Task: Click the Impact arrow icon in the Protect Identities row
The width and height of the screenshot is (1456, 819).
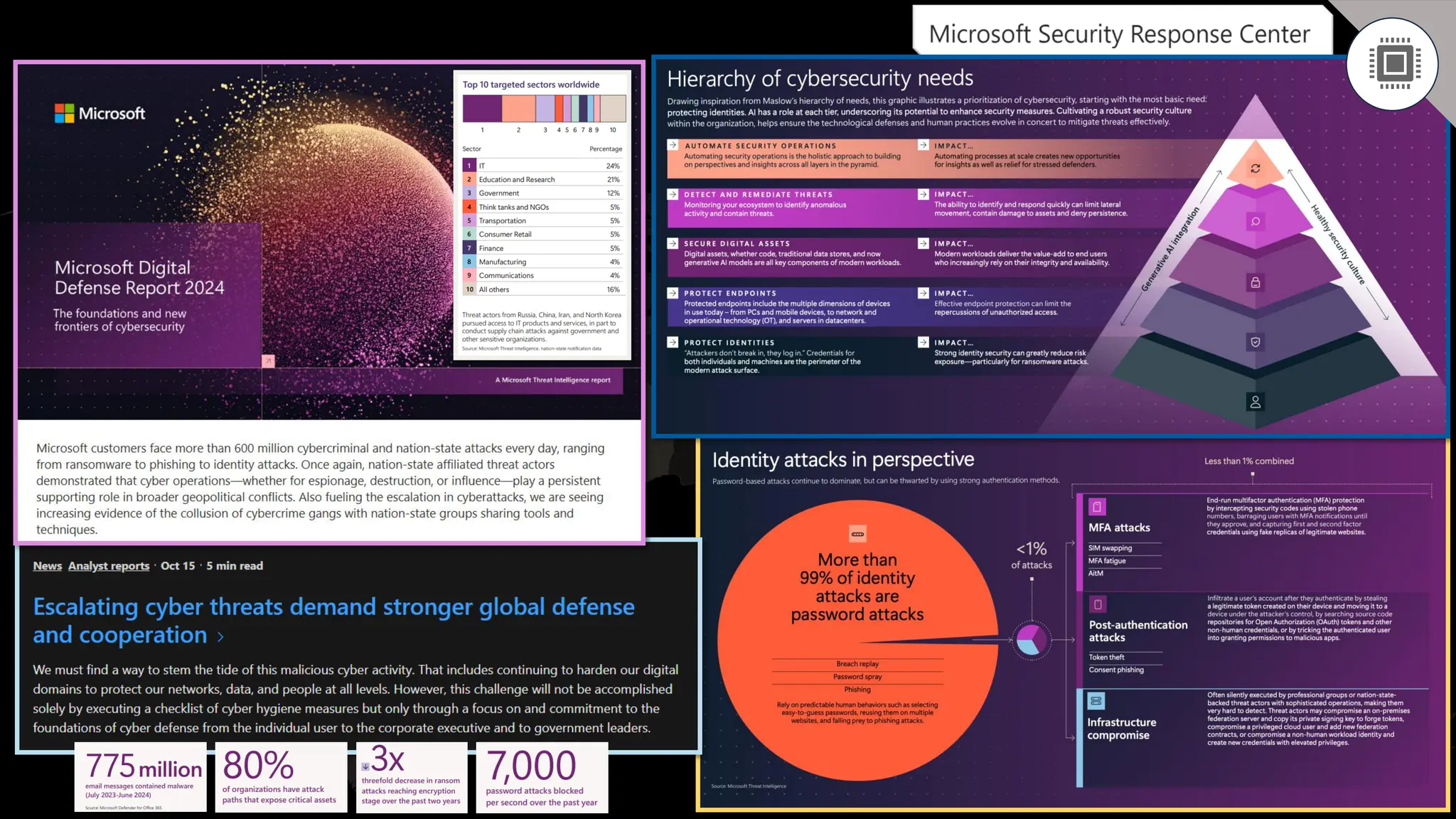Action: [x=923, y=342]
